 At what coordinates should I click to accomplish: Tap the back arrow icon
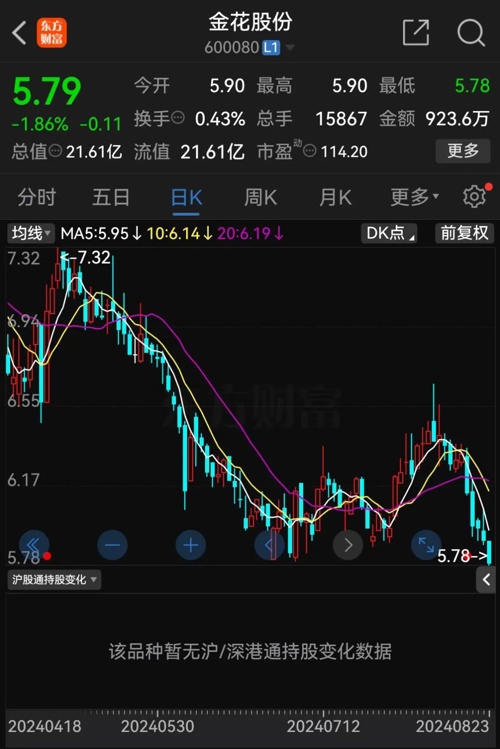click(x=19, y=32)
